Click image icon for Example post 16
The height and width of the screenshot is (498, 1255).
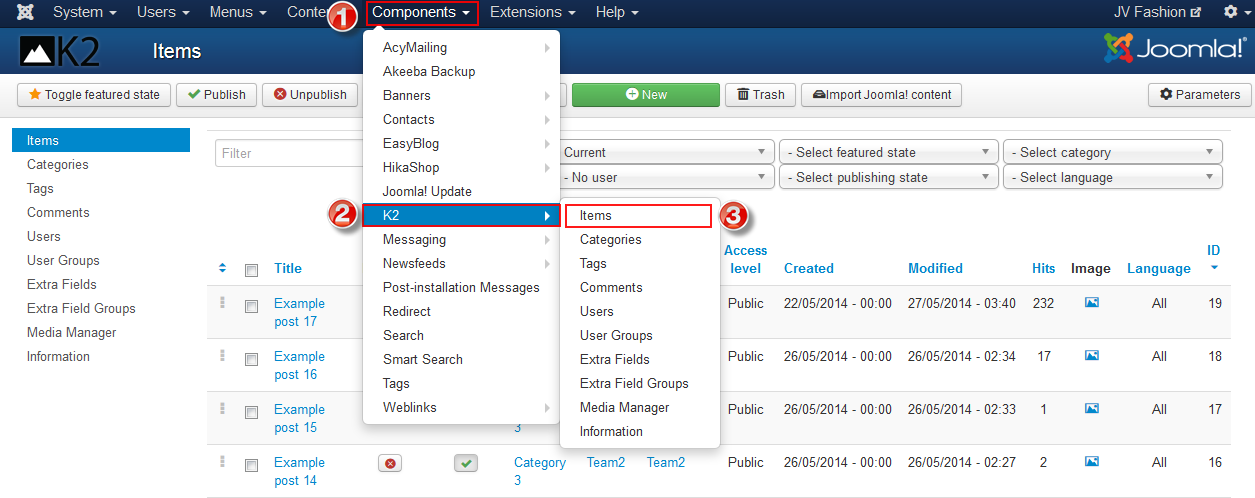pos(1091,355)
